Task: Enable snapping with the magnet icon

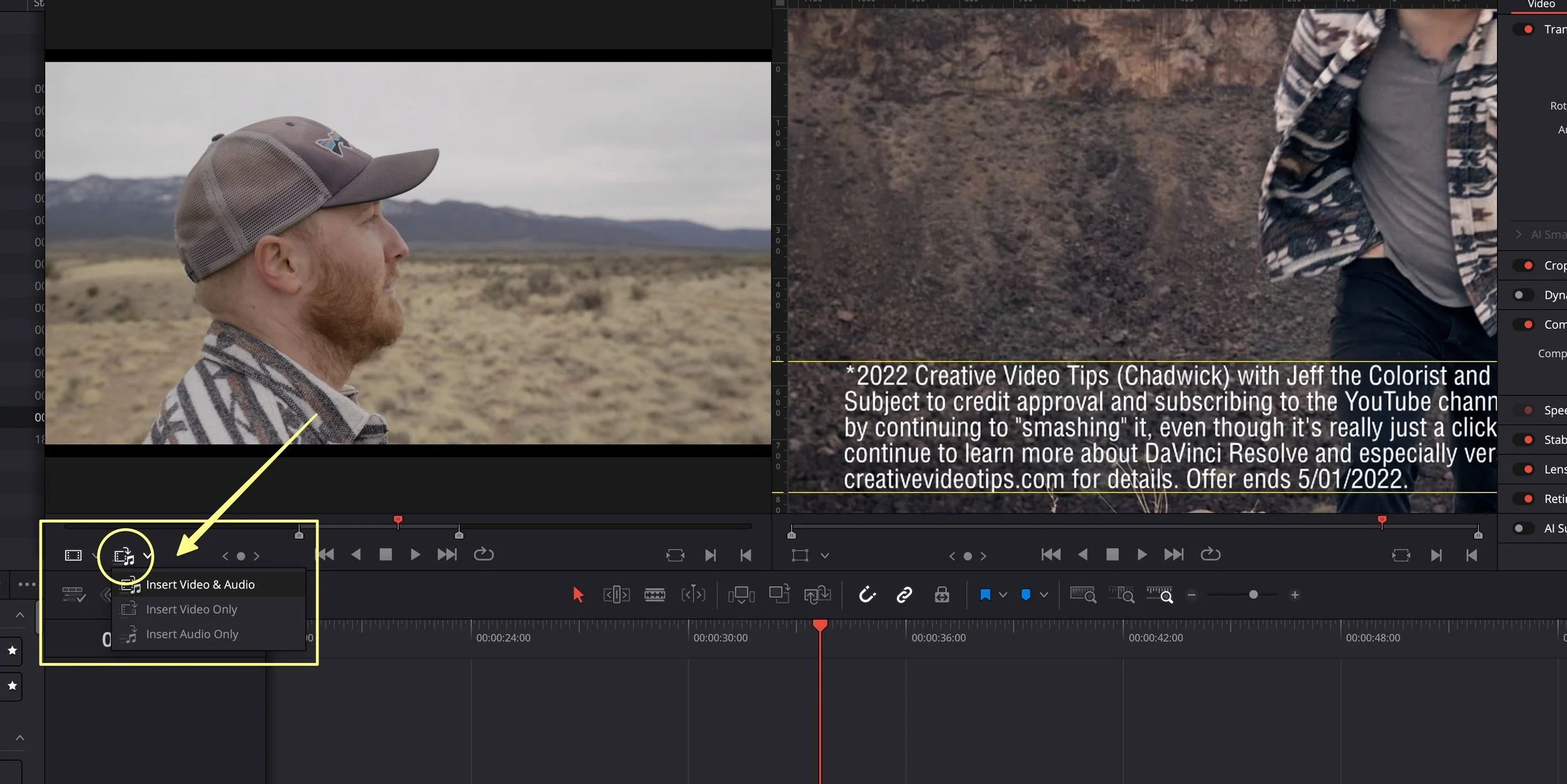Action: click(866, 594)
